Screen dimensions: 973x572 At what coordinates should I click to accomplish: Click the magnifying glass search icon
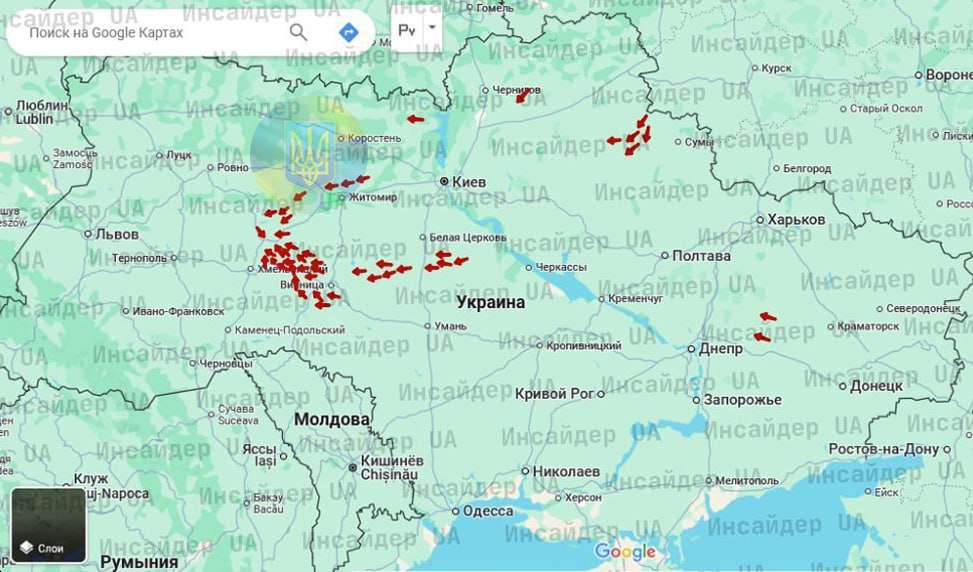(x=298, y=32)
